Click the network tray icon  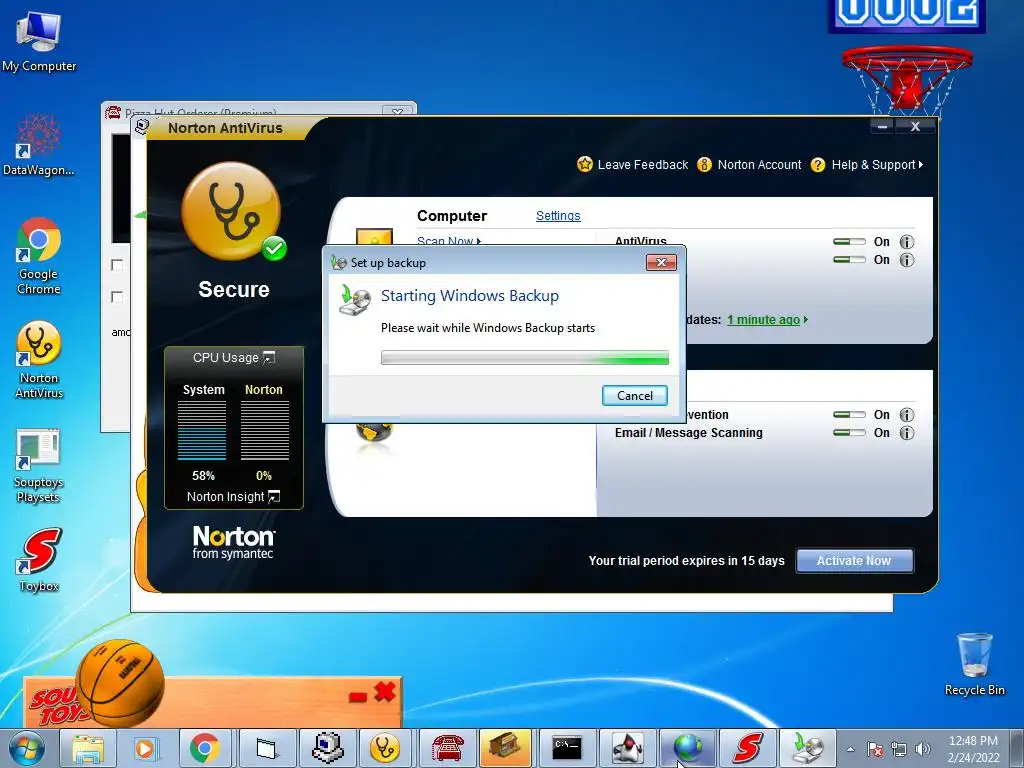pos(899,749)
